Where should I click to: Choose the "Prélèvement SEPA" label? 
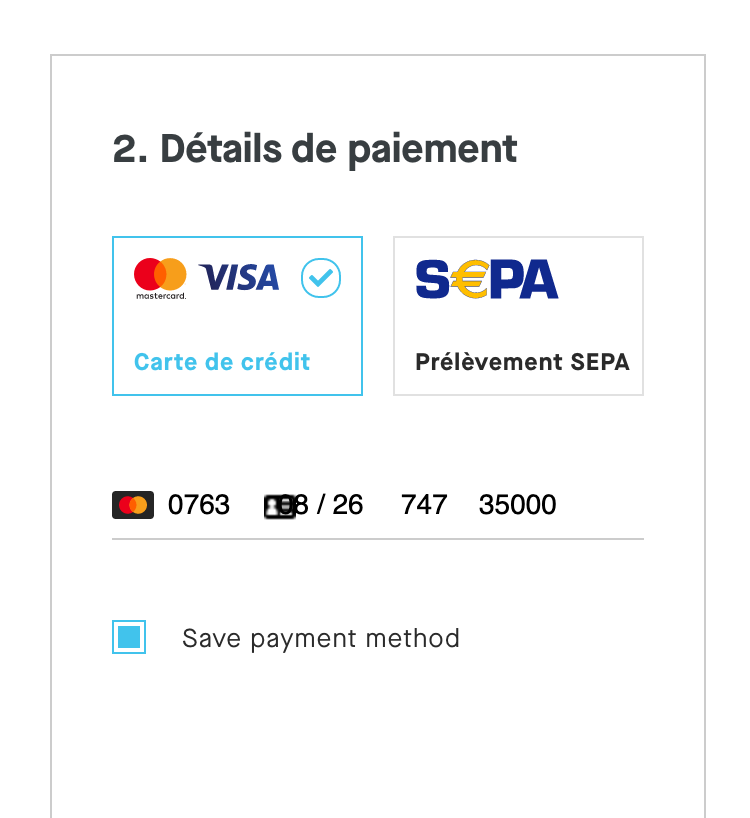click(x=522, y=362)
